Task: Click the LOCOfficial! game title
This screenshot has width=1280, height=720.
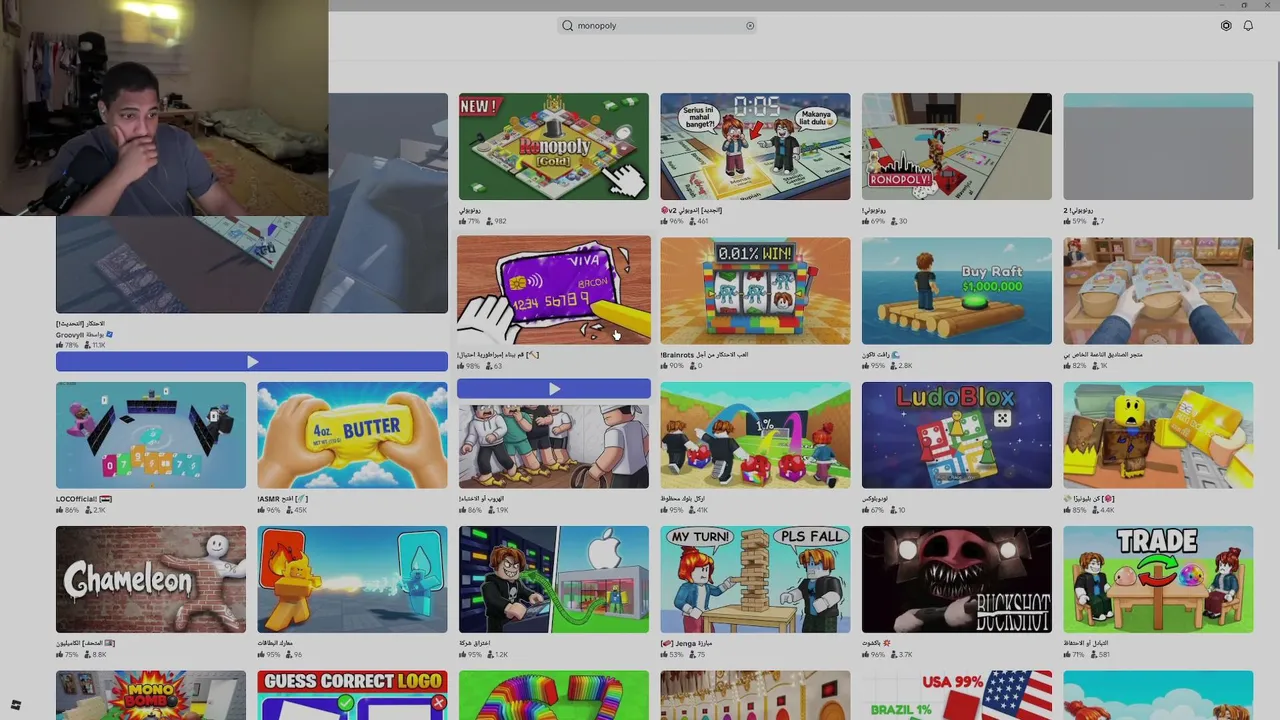Action: (84, 499)
